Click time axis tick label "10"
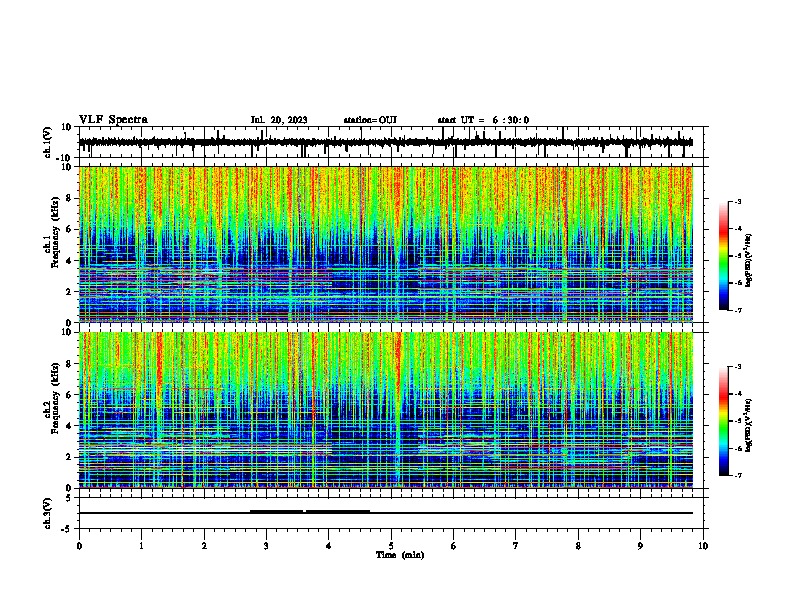Image resolution: width=792 pixels, height=612 pixels. point(703,546)
